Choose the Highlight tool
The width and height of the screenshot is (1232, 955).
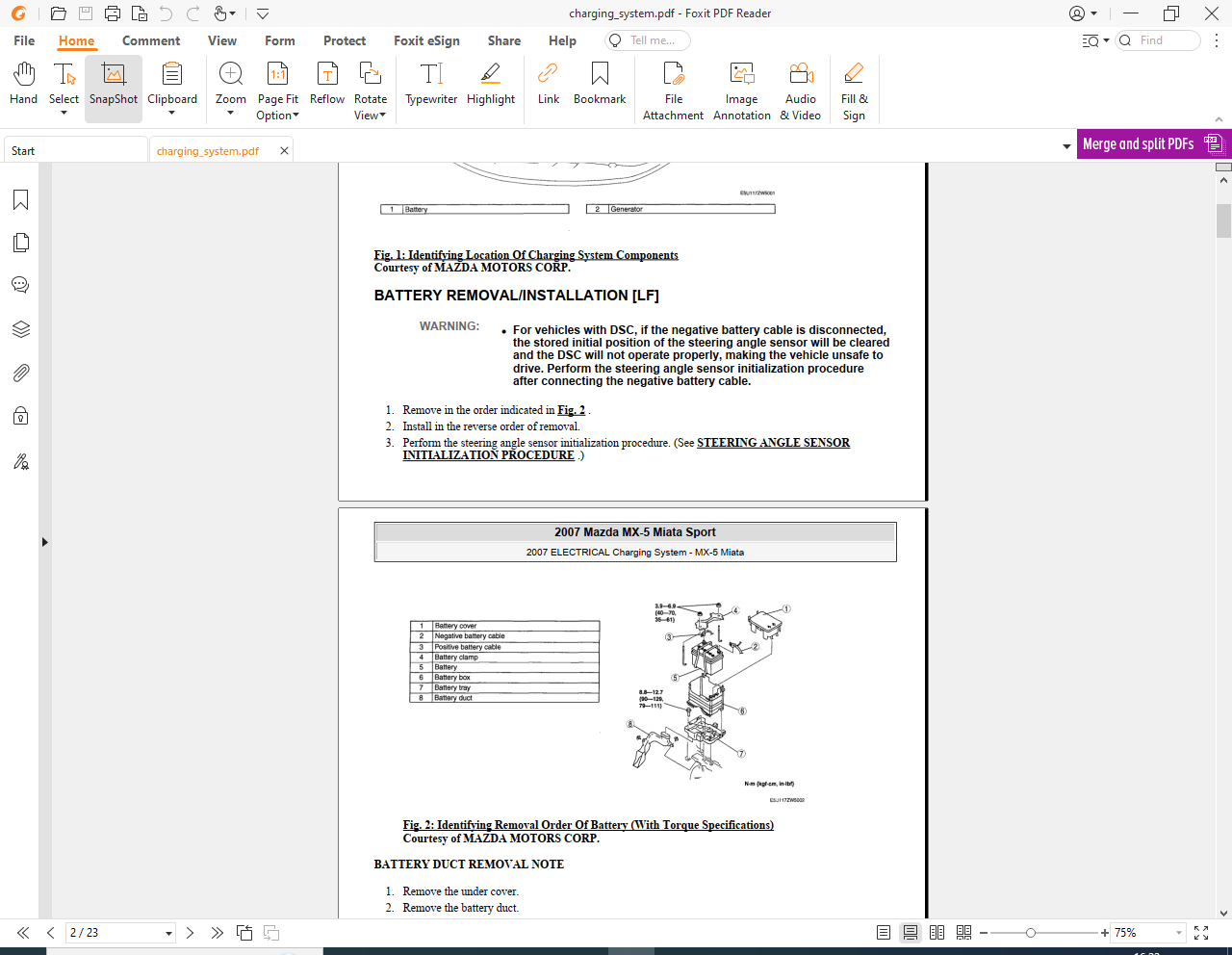491,85
